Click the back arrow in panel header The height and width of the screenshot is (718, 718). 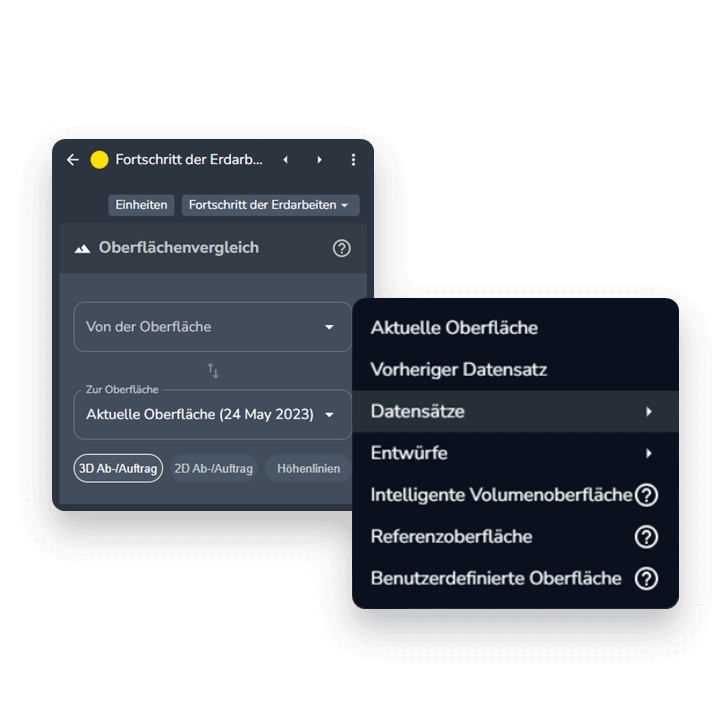[x=73, y=160]
